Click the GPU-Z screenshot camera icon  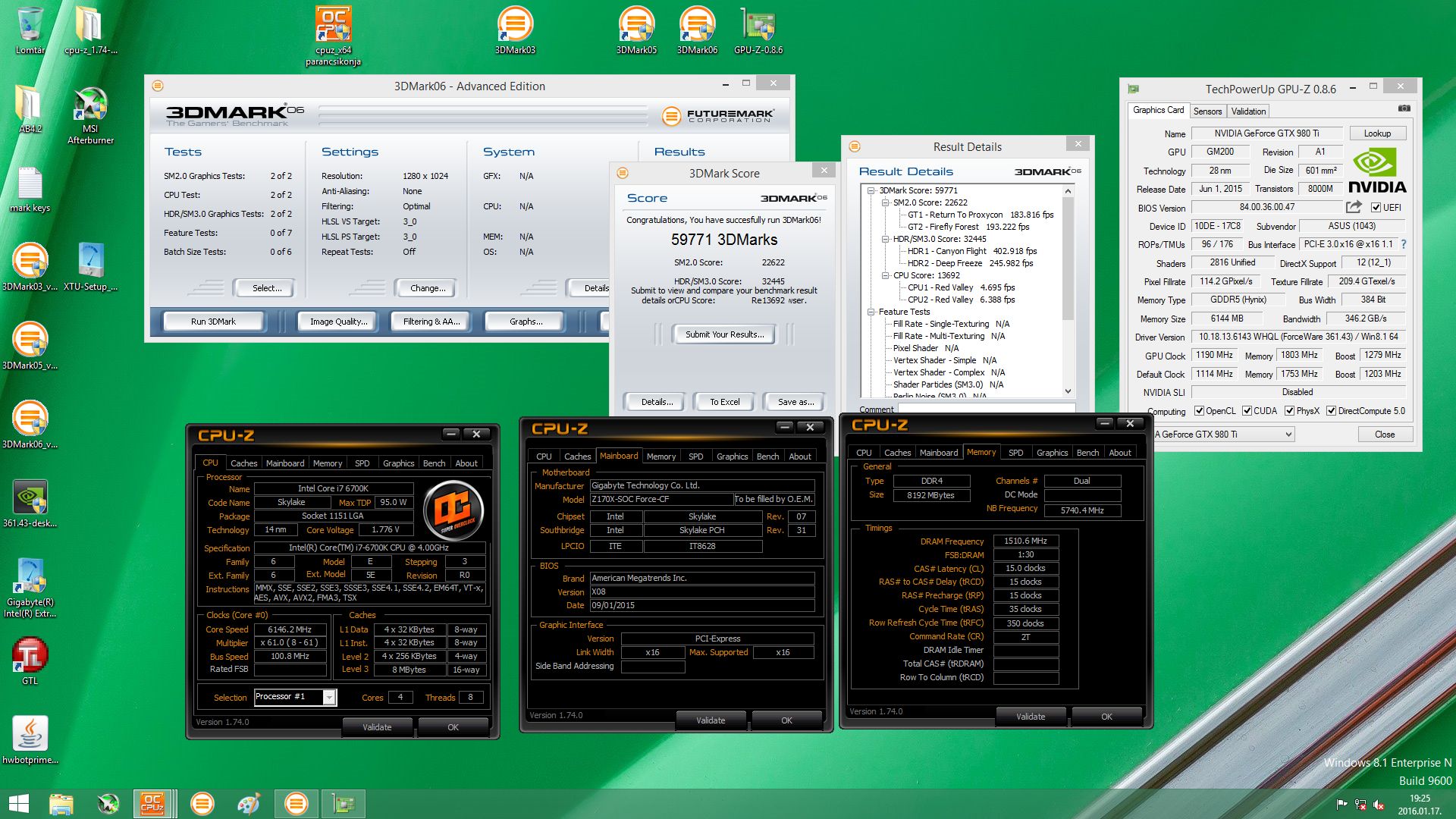[x=1404, y=109]
